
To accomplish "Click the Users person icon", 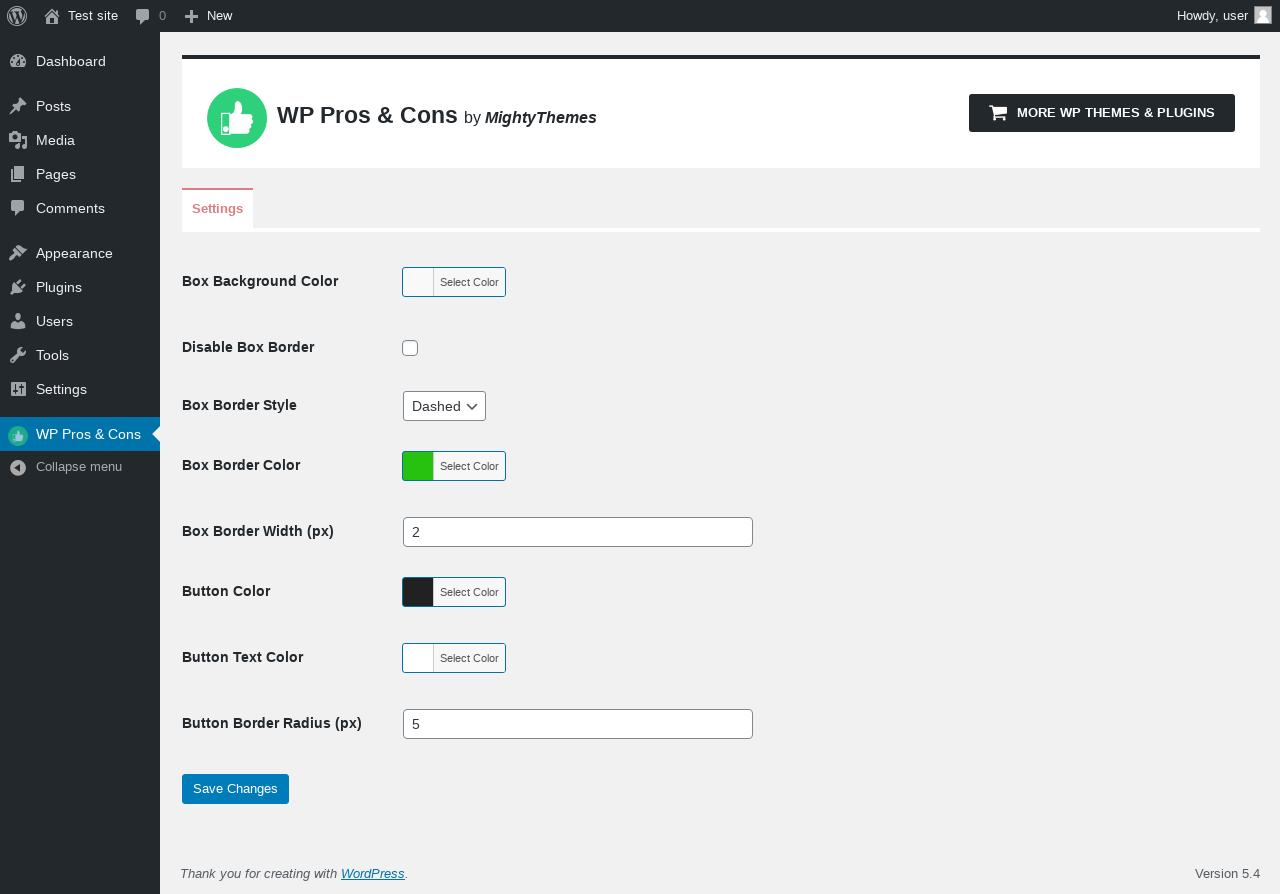I will 18,321.
